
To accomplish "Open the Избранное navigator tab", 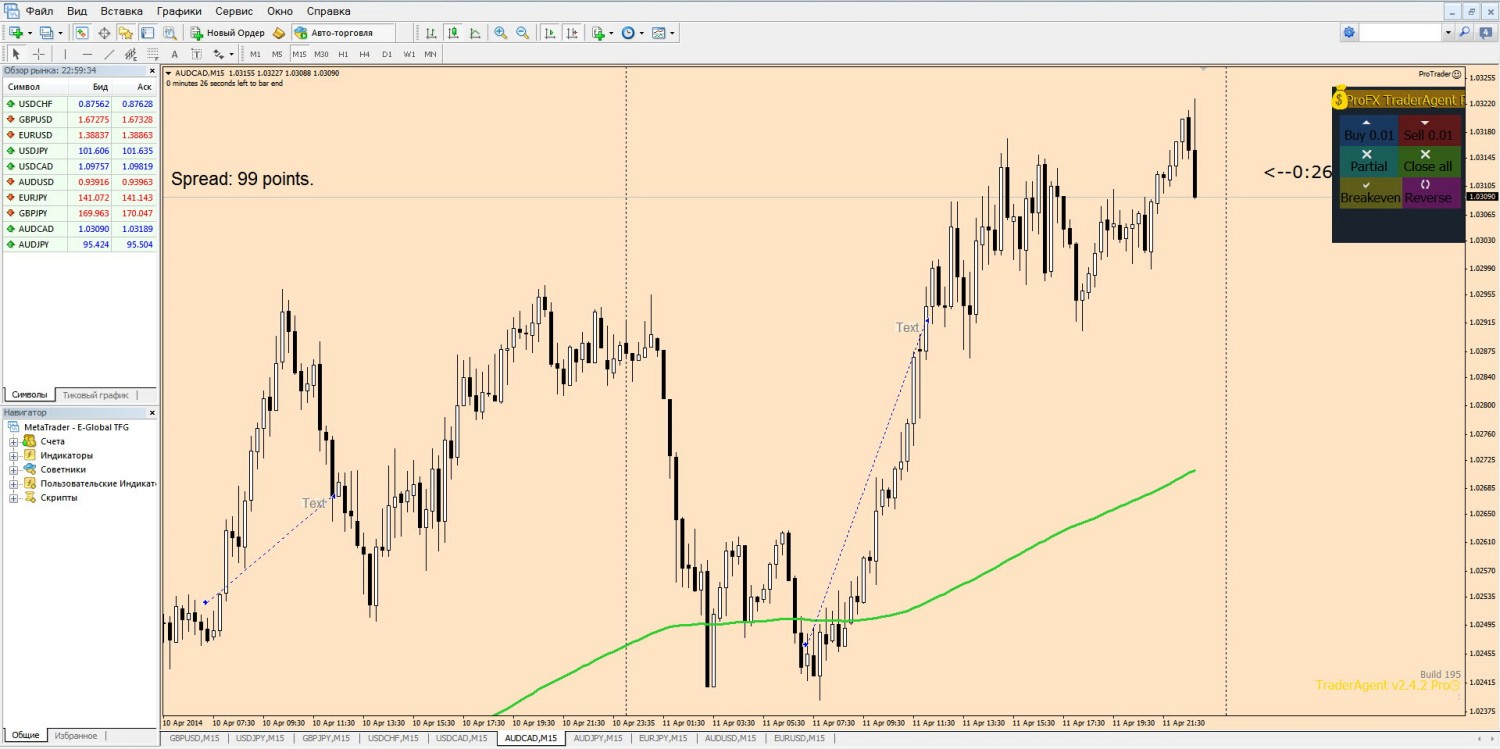I will (76, 735).
